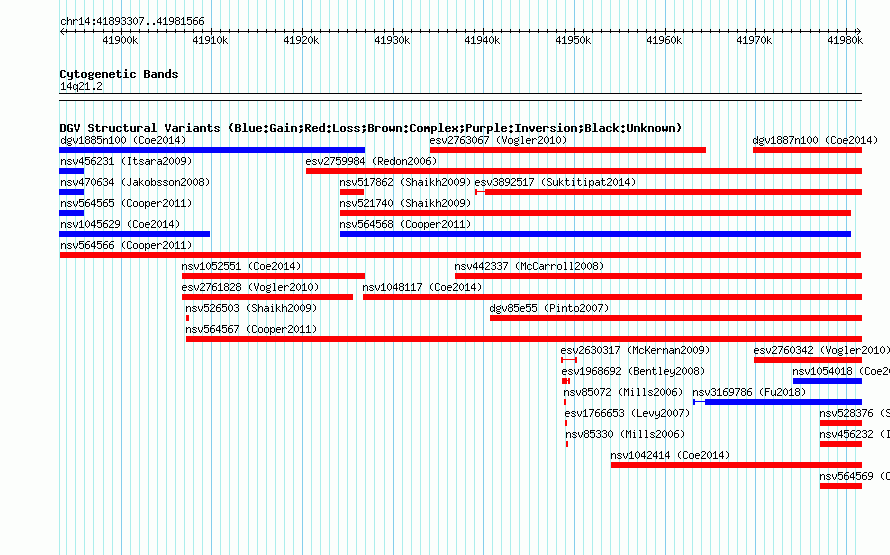Click the blue gain bar under nsv564568
Screen dimensions: 890x555
(595, 234)
